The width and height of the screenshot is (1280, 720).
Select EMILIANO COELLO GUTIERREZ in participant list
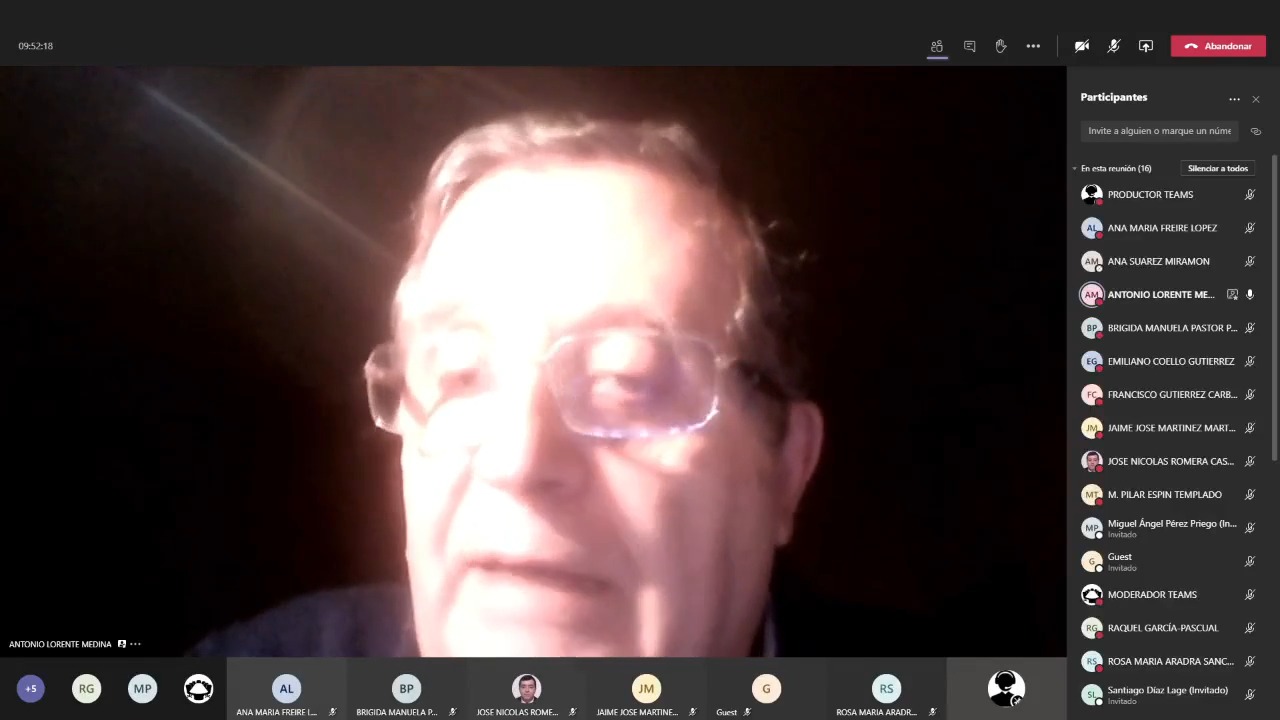pos(1170,361)
